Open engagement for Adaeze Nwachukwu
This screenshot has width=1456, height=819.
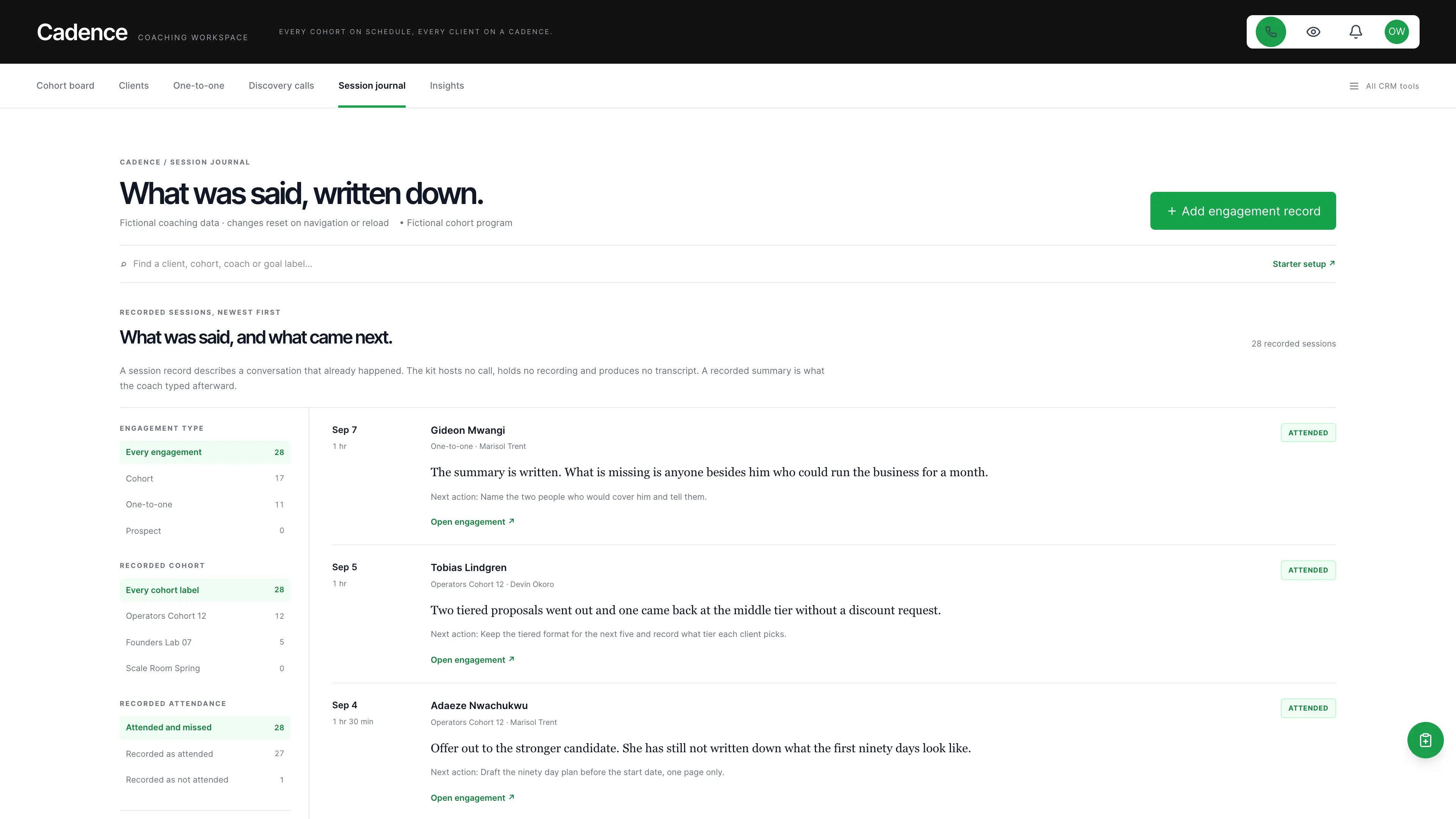pos(472,797)
